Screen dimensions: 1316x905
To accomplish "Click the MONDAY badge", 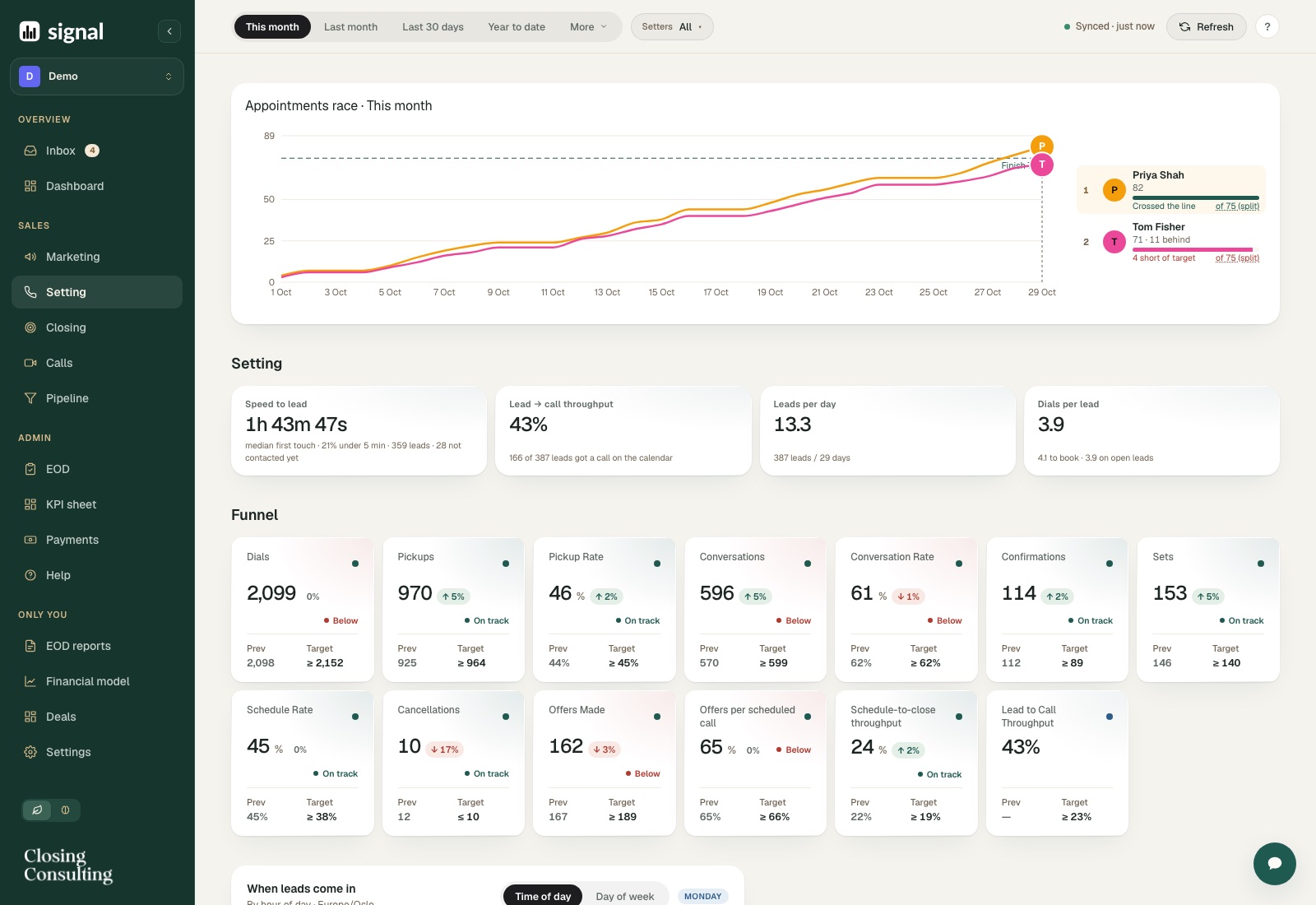I will point(703,897).
